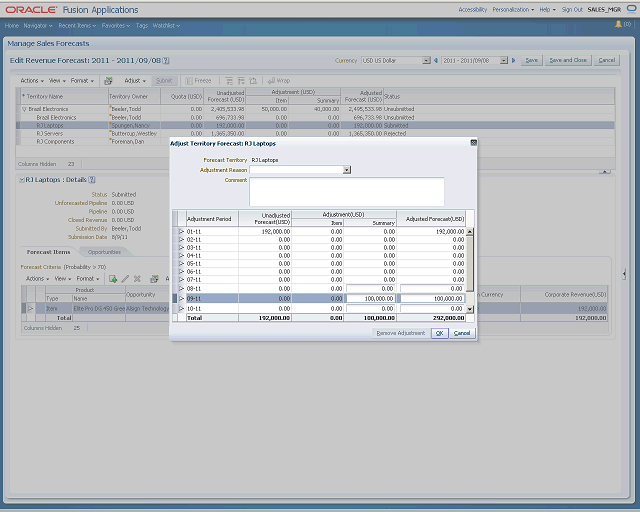
Task: Expand the 10-11 adjustment period row
Action: 182,309
